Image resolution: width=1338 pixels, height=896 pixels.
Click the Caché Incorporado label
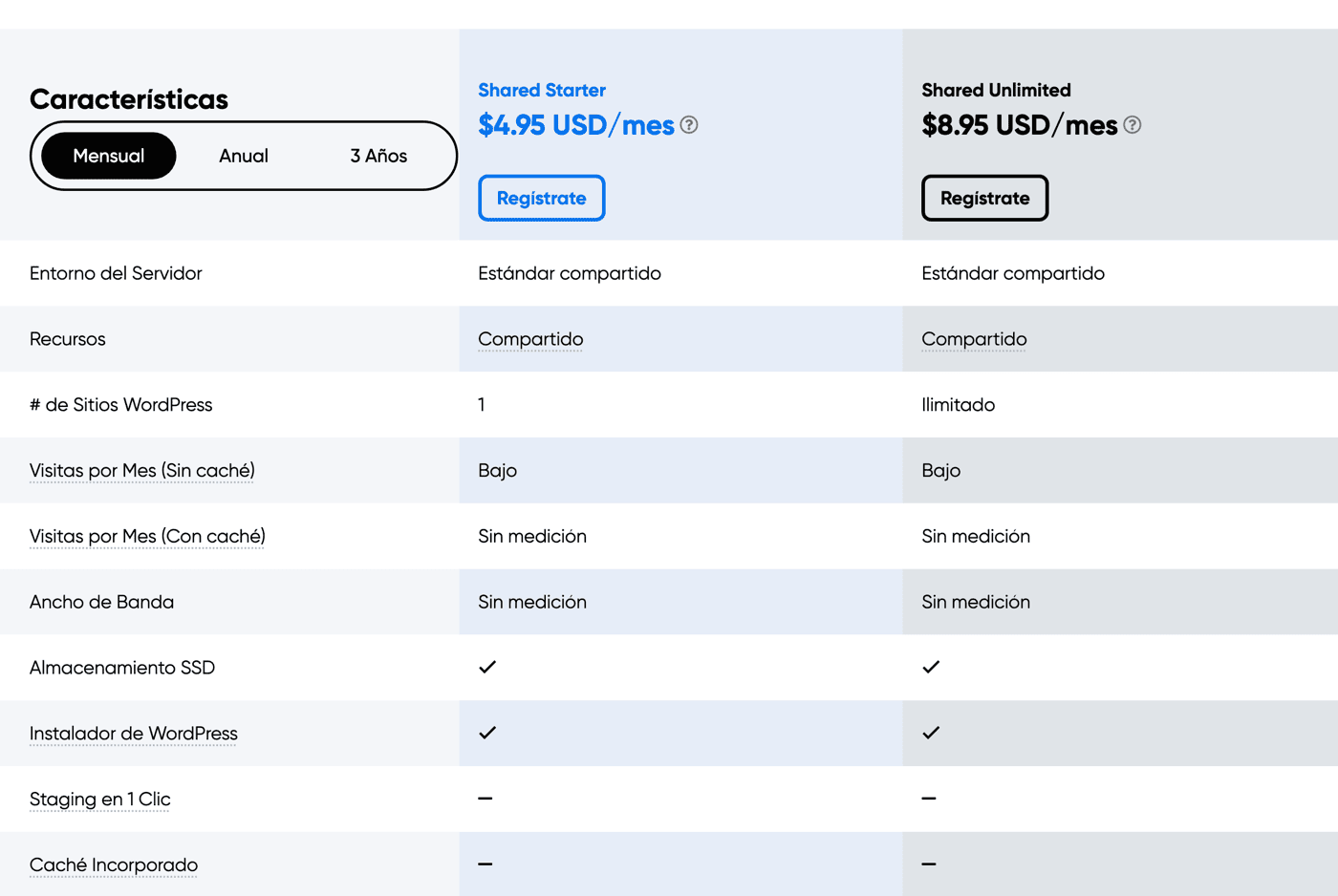pyautogui.click(x=114, y=864)
